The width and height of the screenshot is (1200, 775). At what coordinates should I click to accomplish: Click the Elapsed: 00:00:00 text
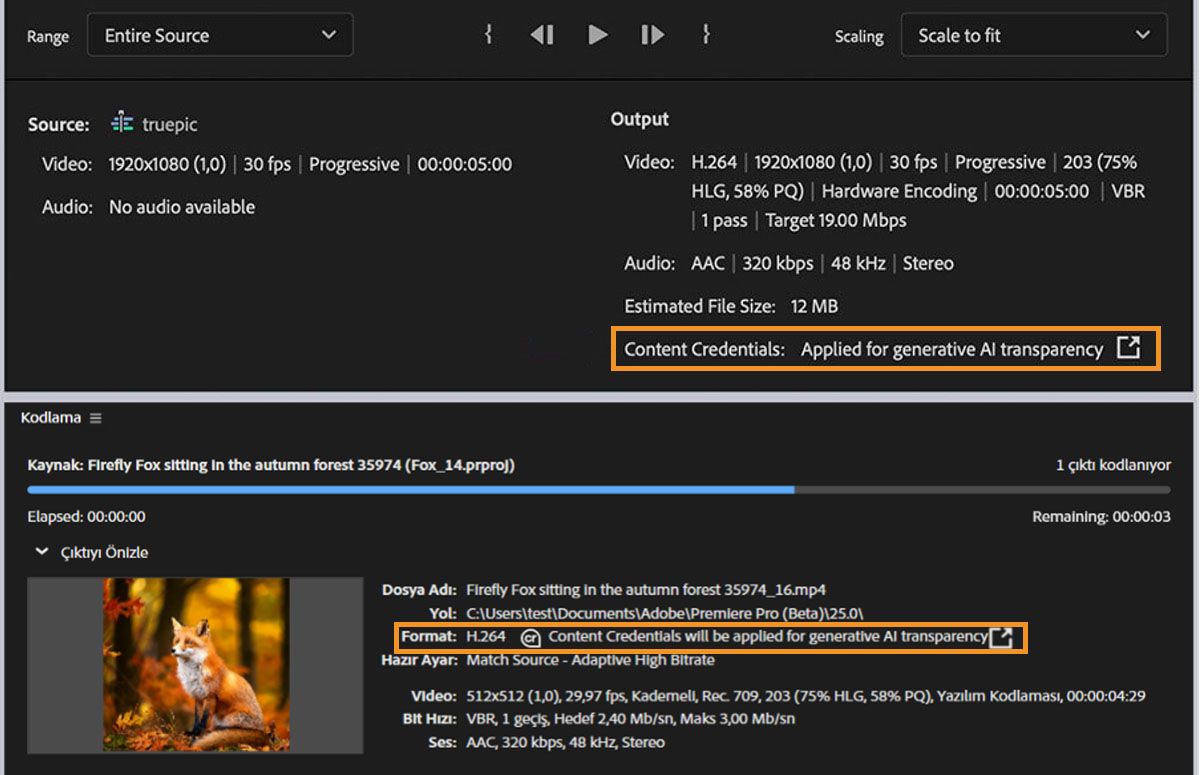click(x=87, y=517)
